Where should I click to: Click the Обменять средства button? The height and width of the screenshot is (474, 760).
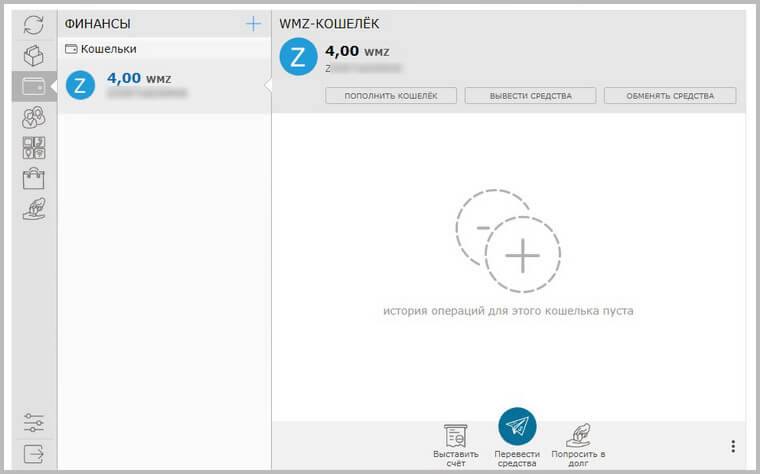[670, 95]
